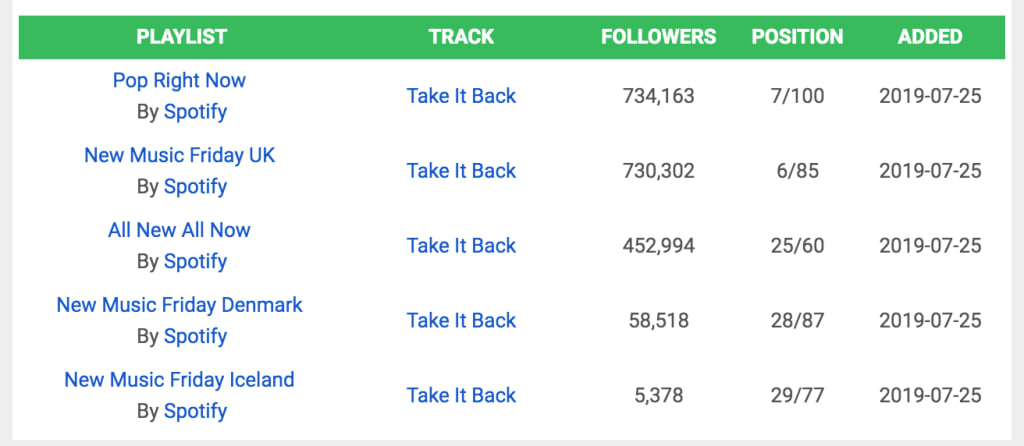Open the New Music Friday Iceland playlist
Image resolution: width=1024 pixels, height=446 pixels.
(179, 380)
